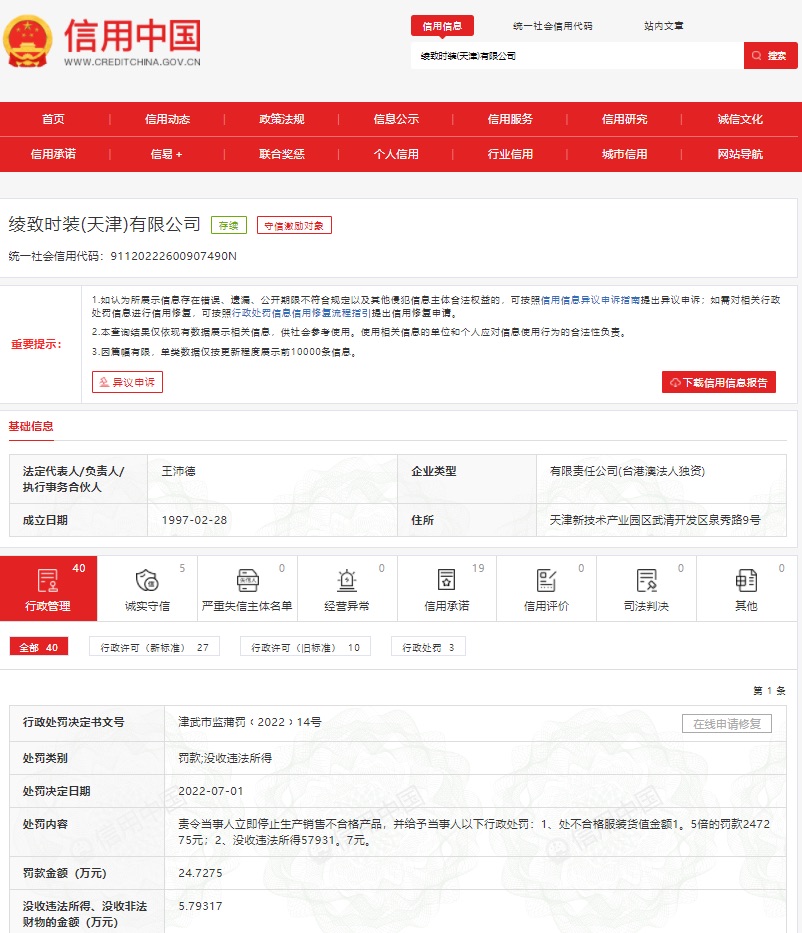The image size is (802, 933).
Task: Click the company title 绫致时装(天津)有限公司
Action: [105, 224]
